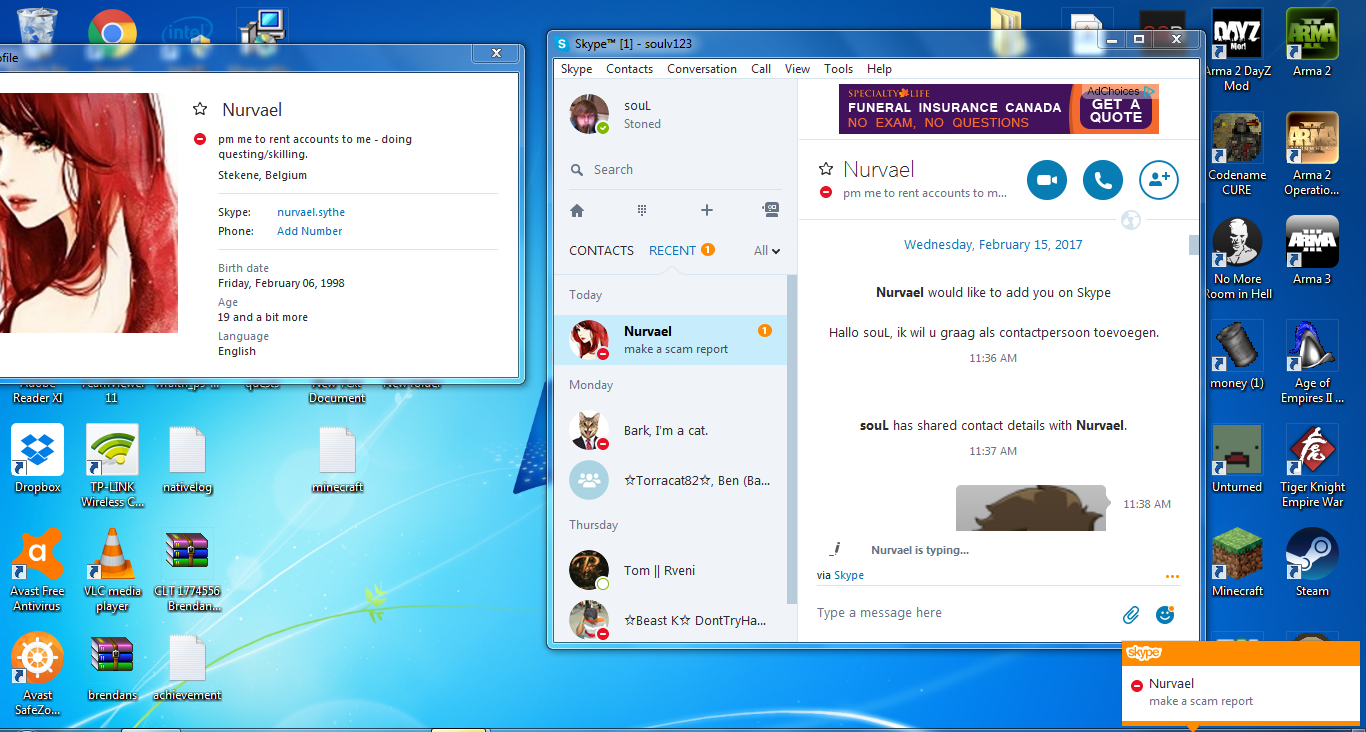Open the Skype bots icon
This screenshot has width=1366, height=732.
pos(770,210)
